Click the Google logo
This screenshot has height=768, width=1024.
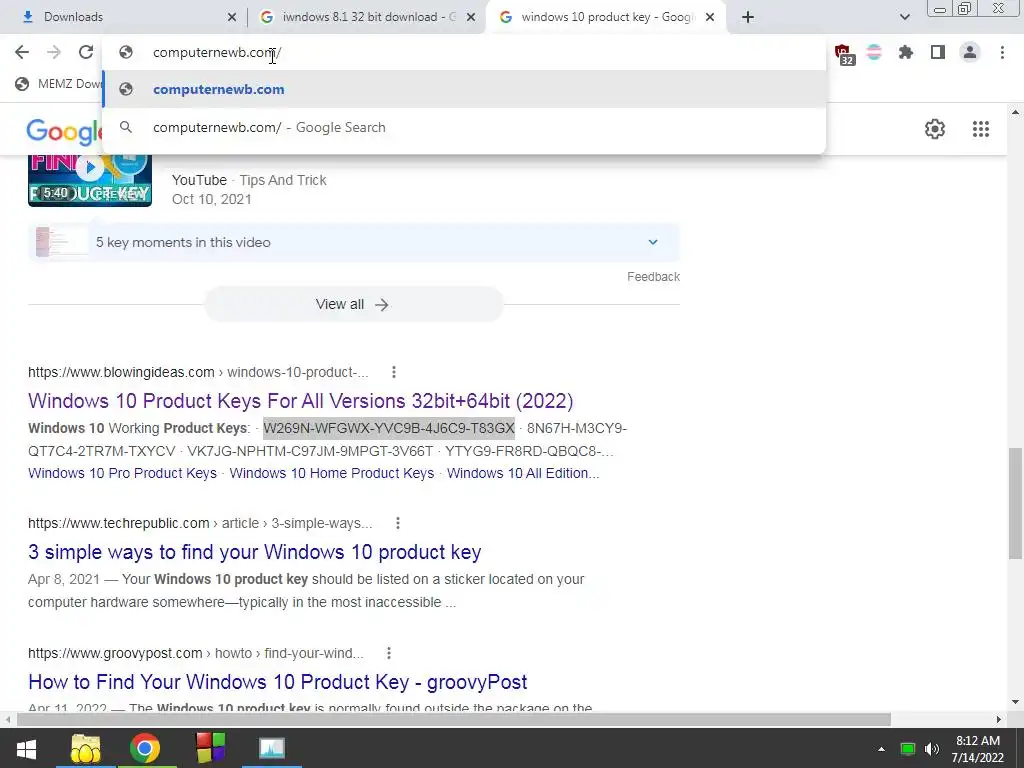tap(64, 131)
